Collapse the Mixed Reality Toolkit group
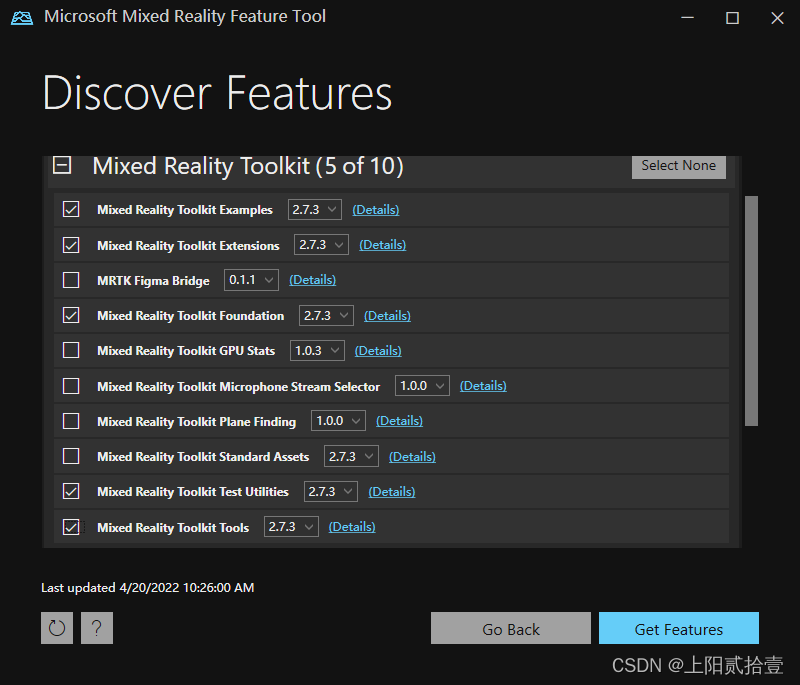This screenshot has height=685, width=800. pos(62,165)
